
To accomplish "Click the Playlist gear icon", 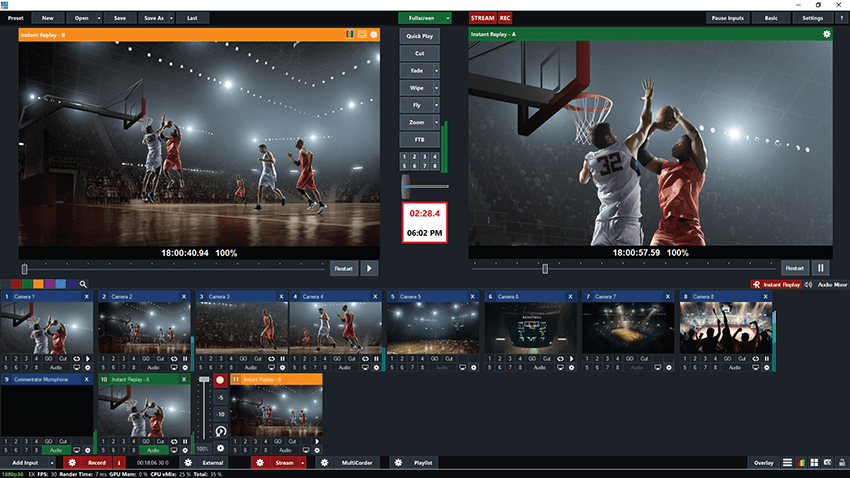I will 398,463.
